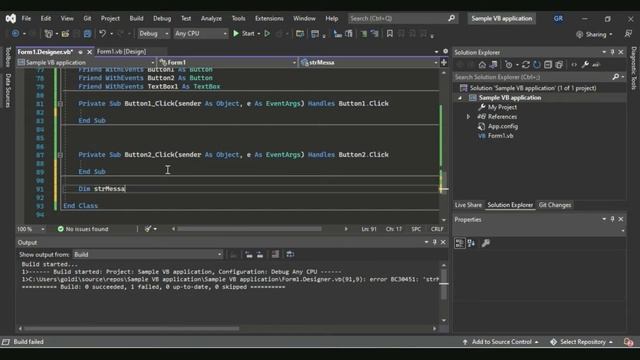Click the Refresh icon in Solution Explorer

[537, 64]
